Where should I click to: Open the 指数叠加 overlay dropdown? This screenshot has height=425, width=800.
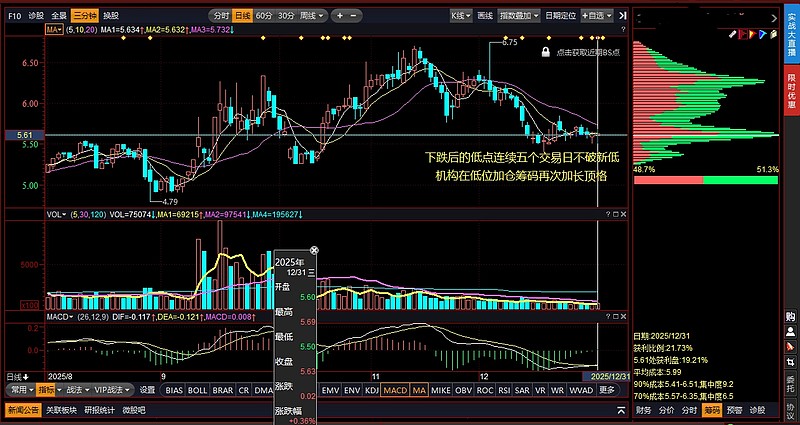click(x=518, y=16)
